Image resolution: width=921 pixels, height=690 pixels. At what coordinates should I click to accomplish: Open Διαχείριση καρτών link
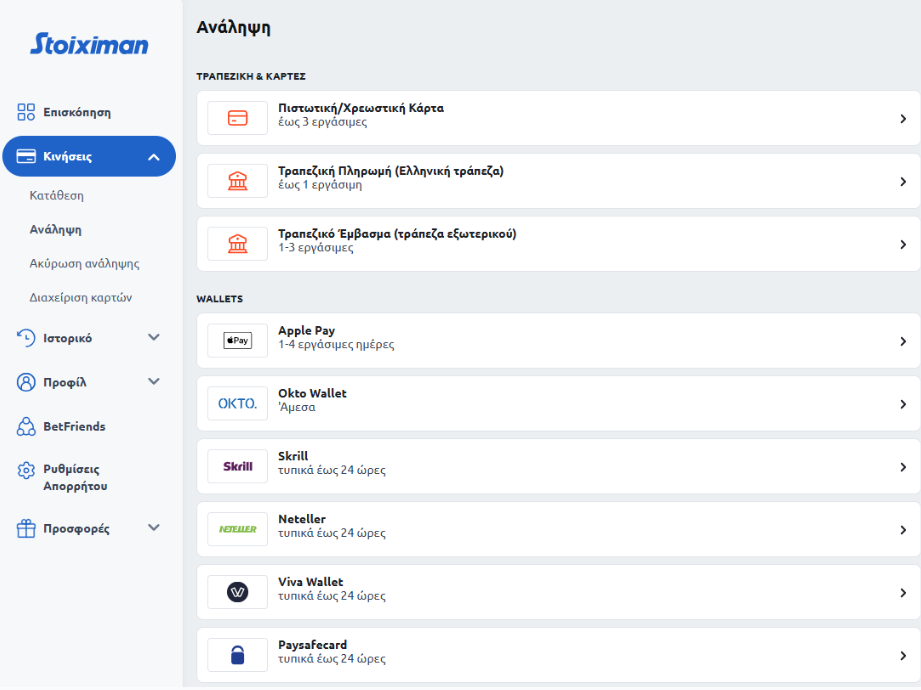pos(81,297)
